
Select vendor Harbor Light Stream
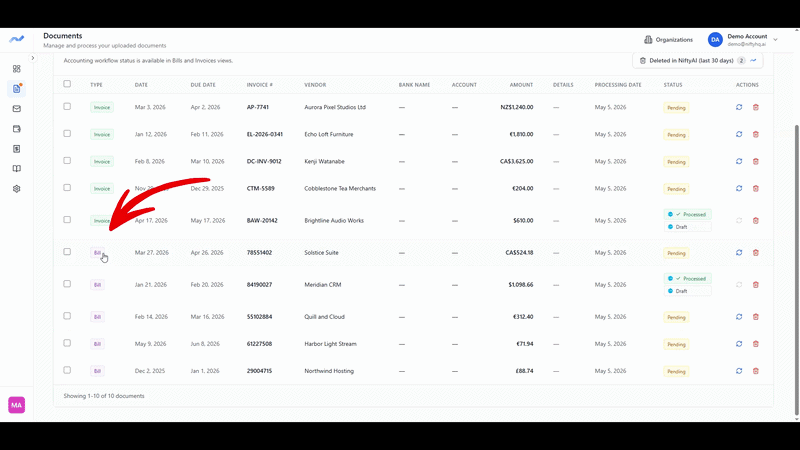pyautogui.click(x=330, y=344)
